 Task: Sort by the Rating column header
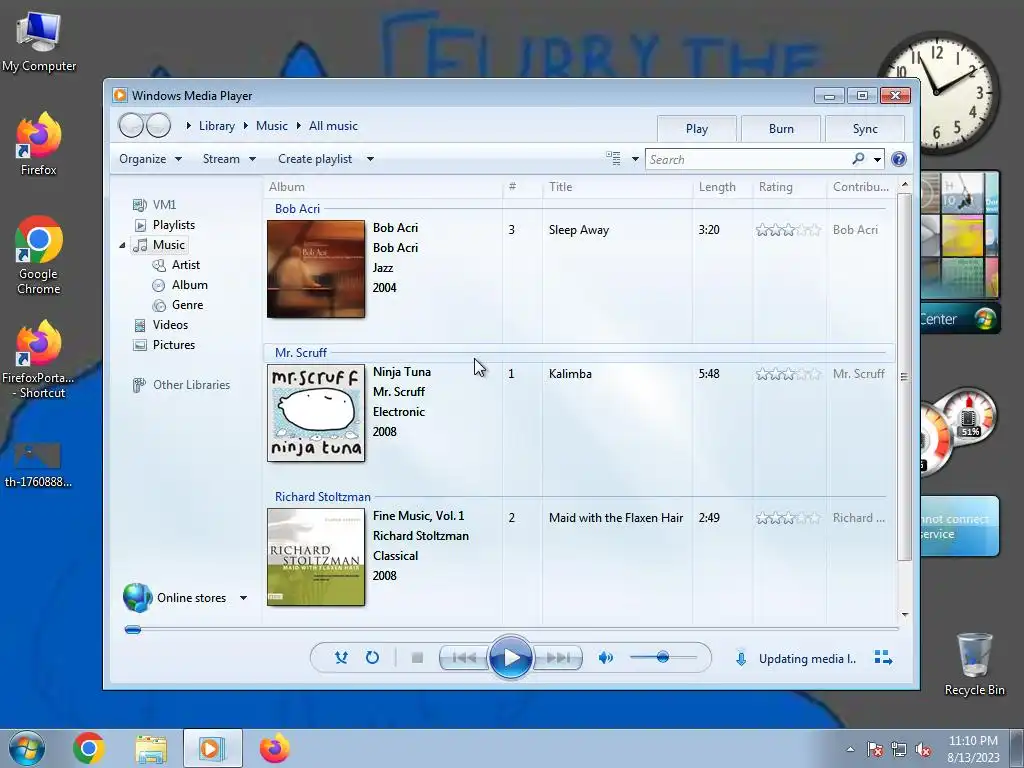point(790,187)
